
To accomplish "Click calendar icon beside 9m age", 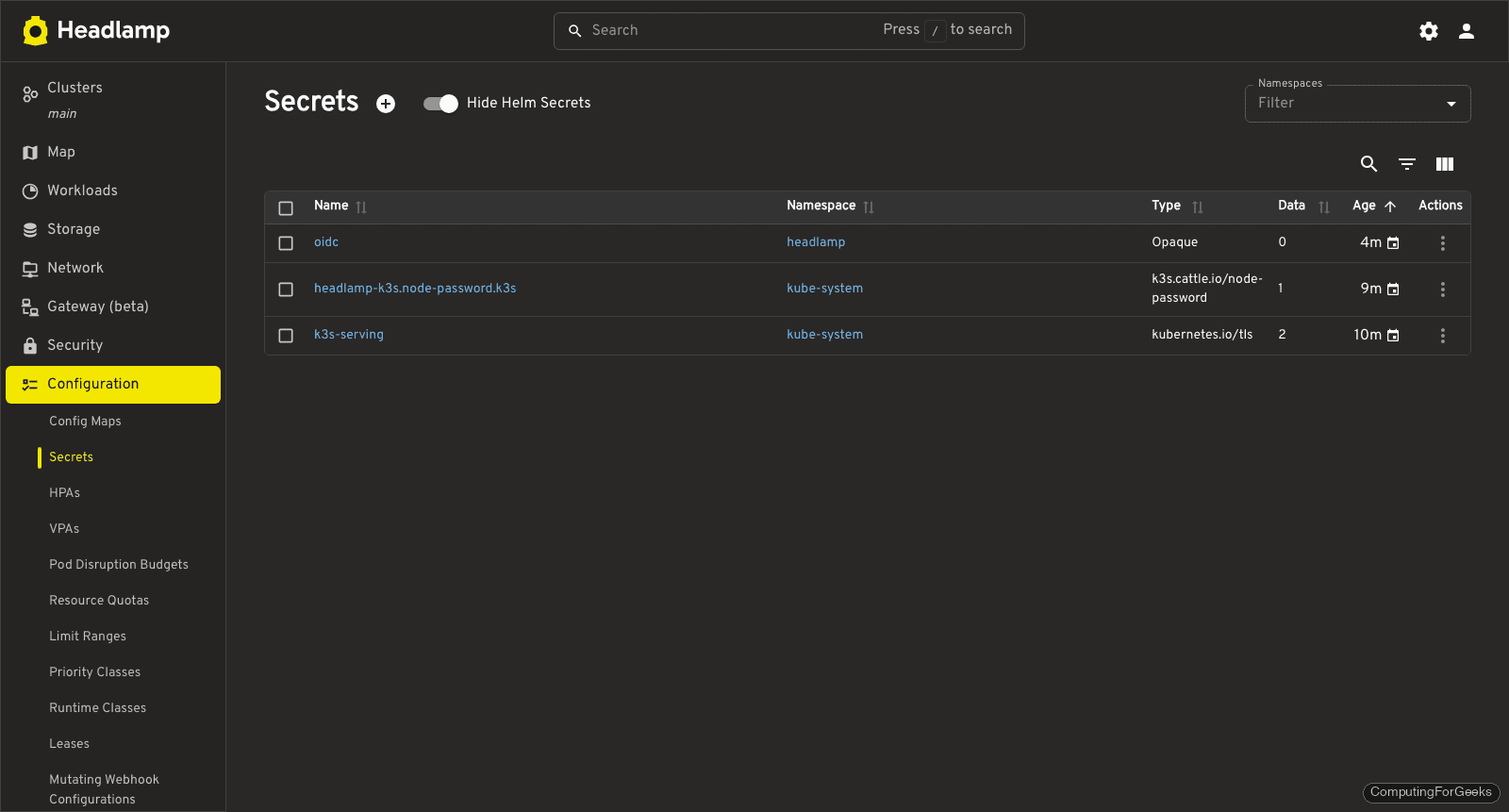I will click(1393, 290).
